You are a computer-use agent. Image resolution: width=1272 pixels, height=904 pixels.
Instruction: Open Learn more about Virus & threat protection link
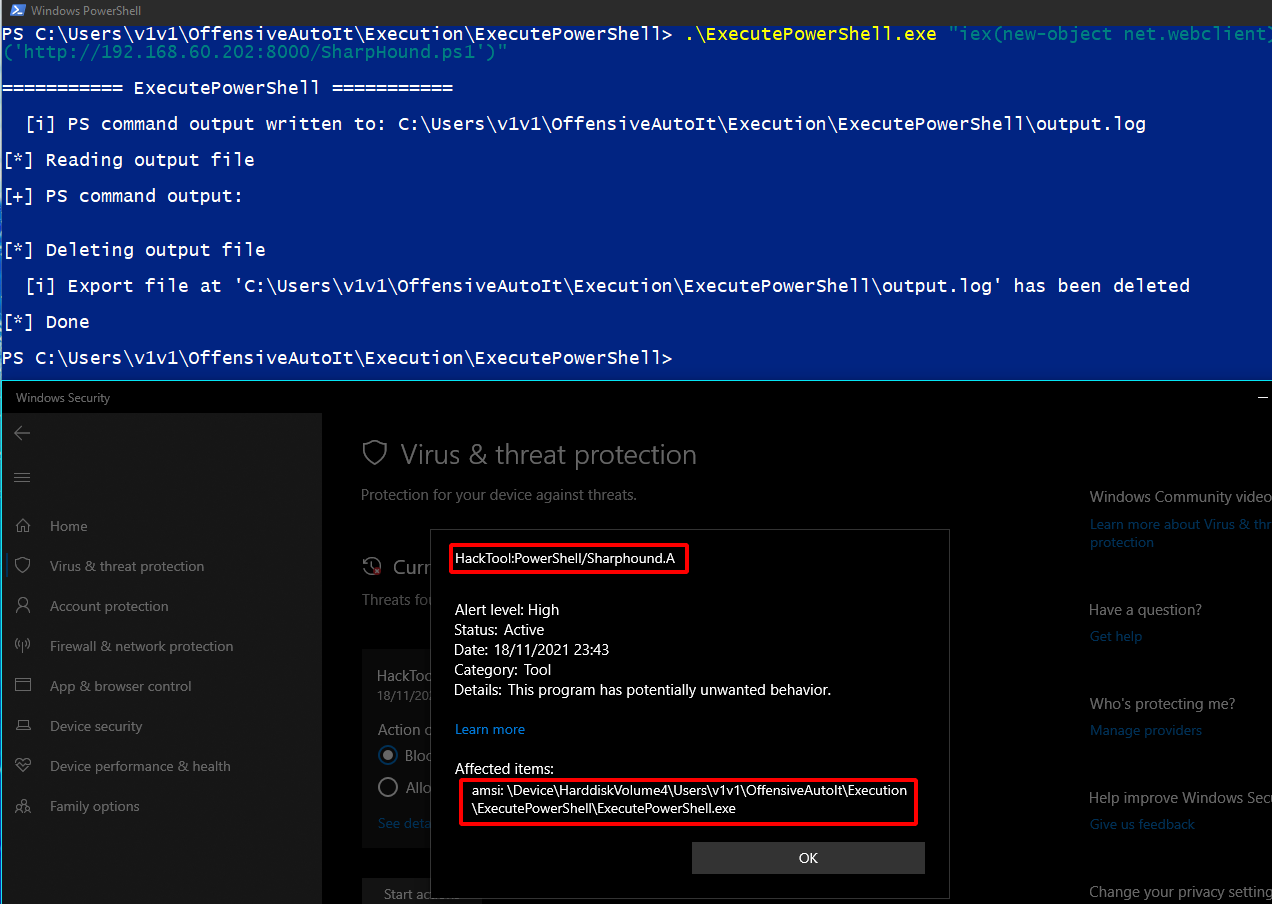coord(1180,533)
